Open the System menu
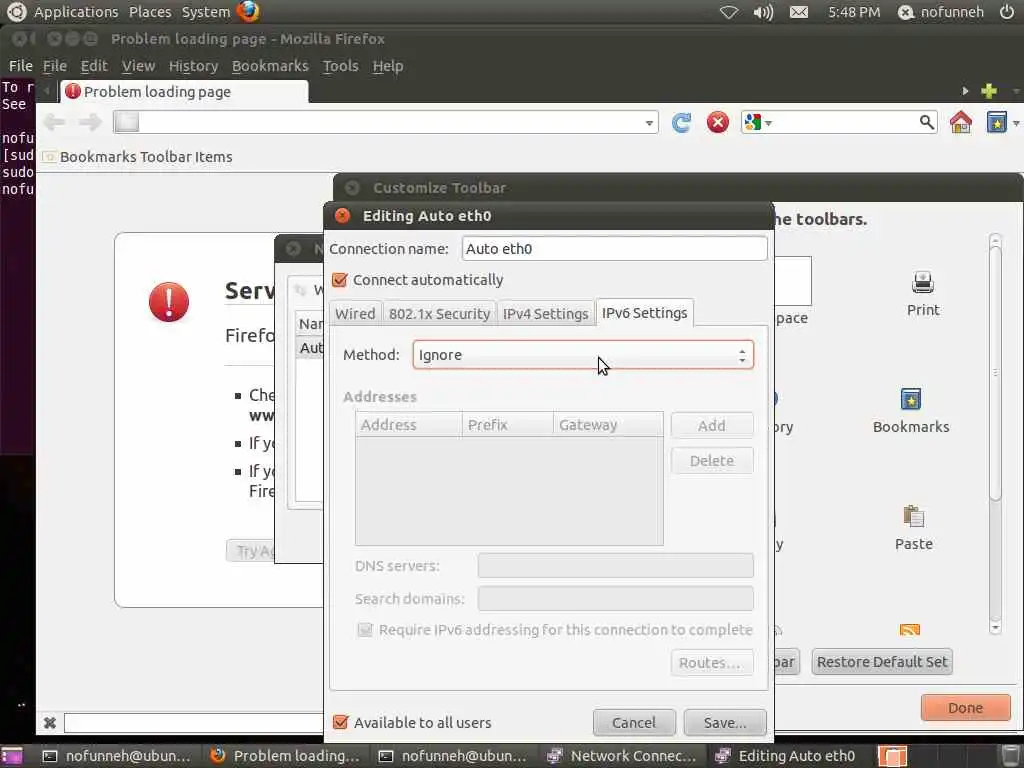 (x=206, y=12)
